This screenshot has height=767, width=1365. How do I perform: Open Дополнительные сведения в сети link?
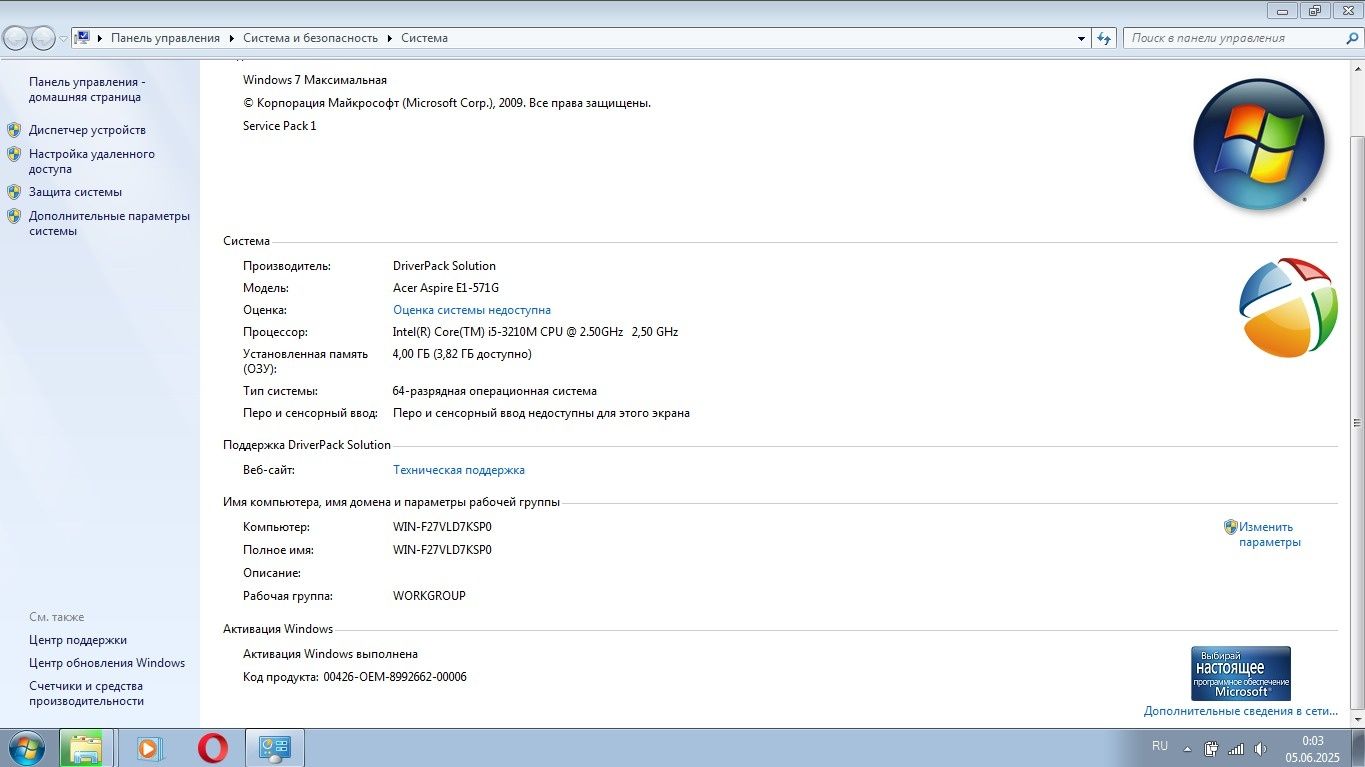pyautogui.click(x=1241, y=711)
